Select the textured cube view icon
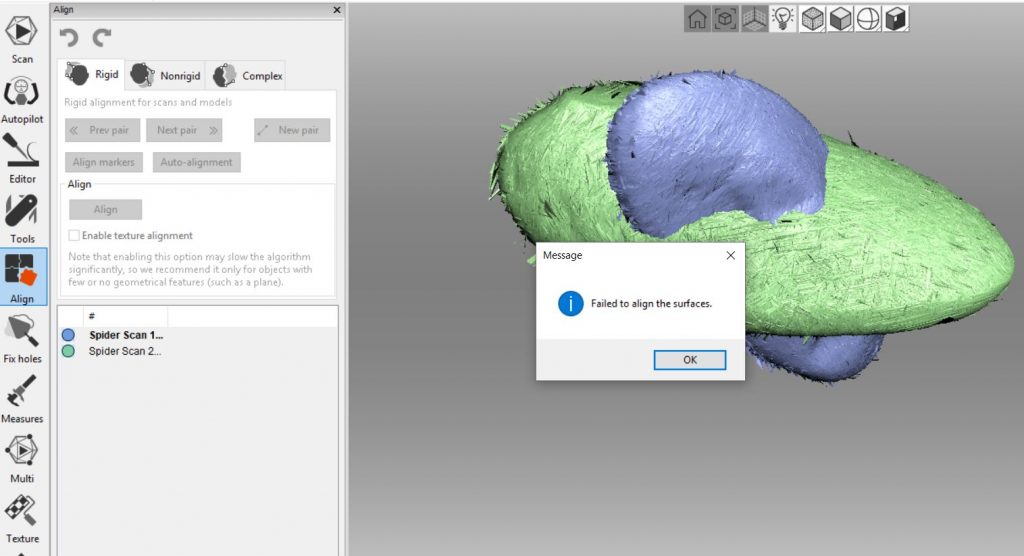The image size is (1024, 556). [896, 19]
